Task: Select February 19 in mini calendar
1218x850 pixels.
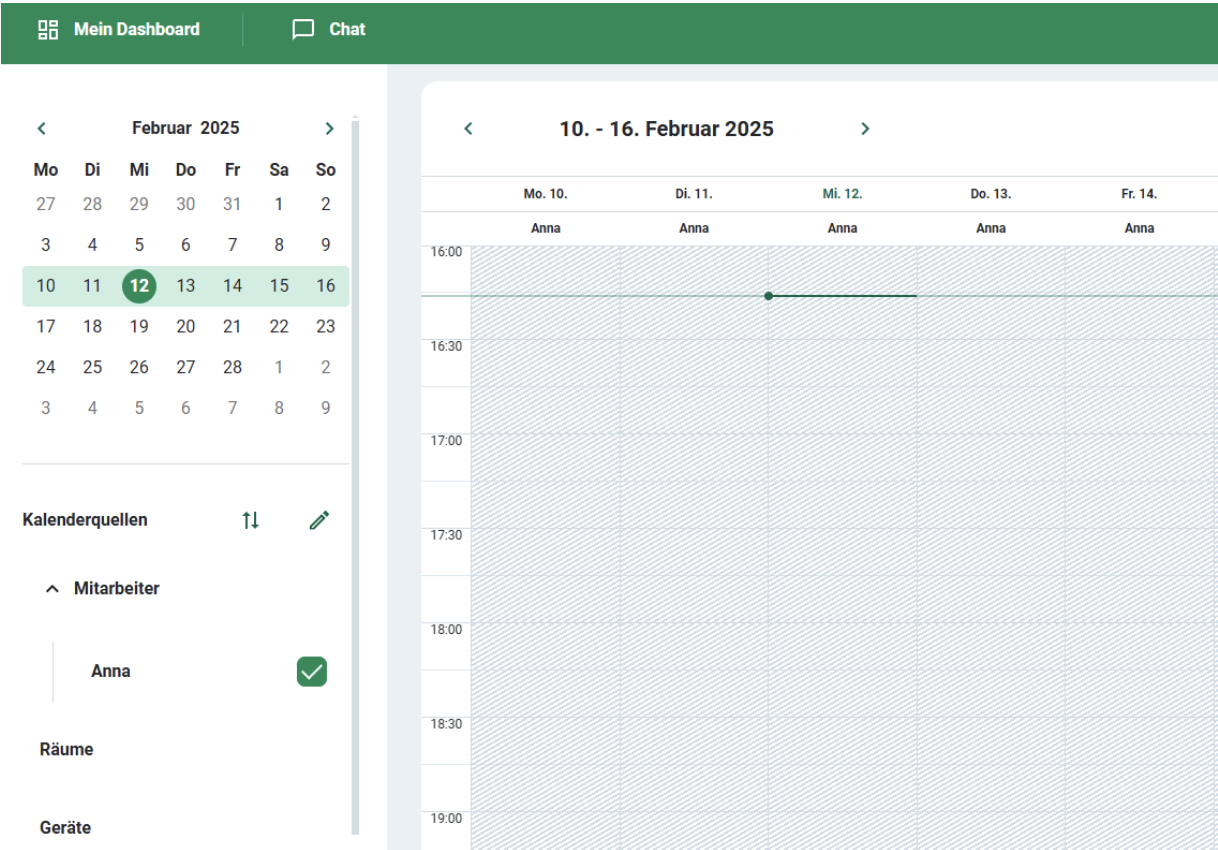Action: coord(139,326)
